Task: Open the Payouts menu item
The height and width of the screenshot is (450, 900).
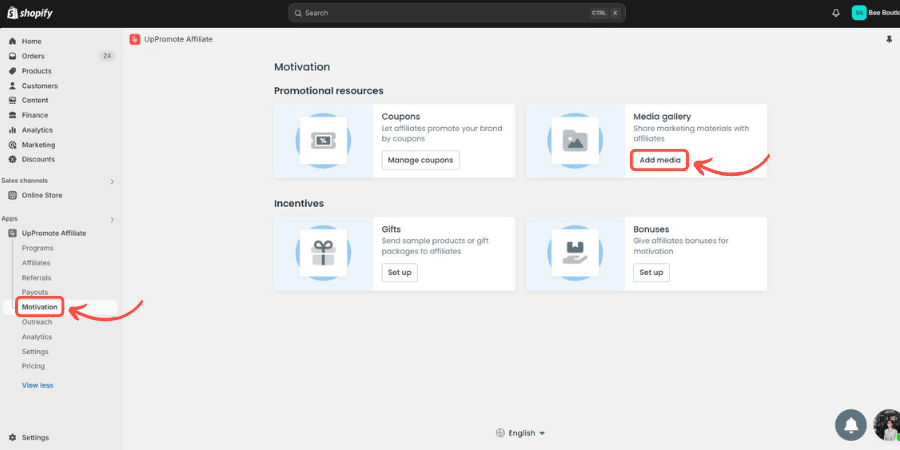Action: click(x=35, y=292)
